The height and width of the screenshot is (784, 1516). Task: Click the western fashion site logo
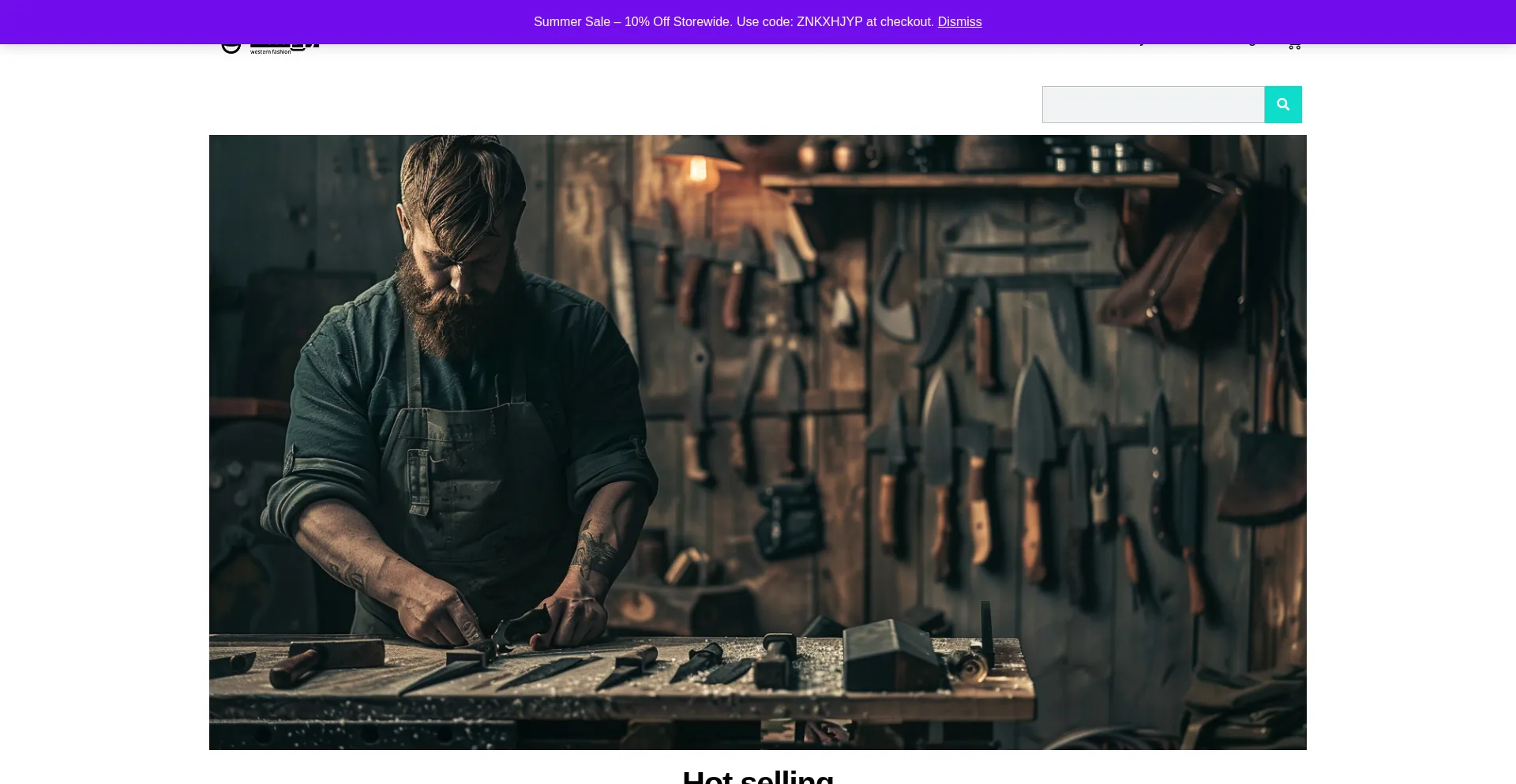click(272, 48)
